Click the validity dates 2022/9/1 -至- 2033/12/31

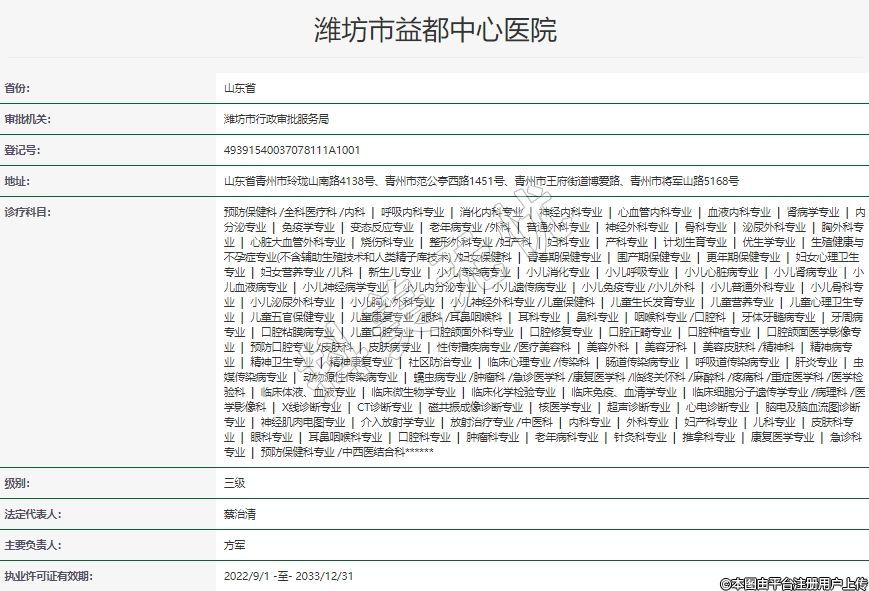289,576
